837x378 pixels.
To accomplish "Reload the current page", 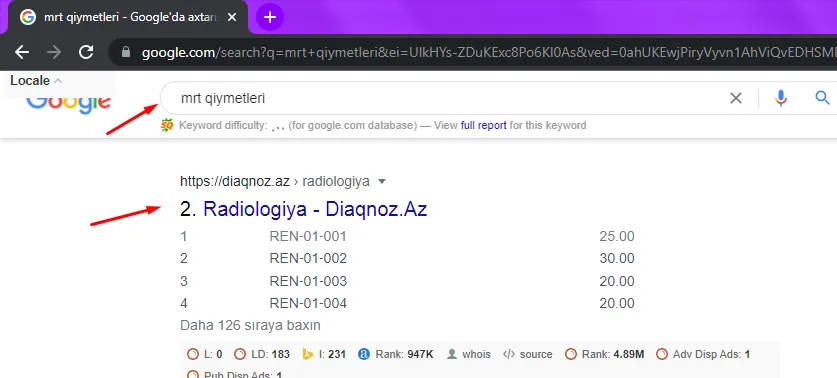I will [x=86, y=52].
